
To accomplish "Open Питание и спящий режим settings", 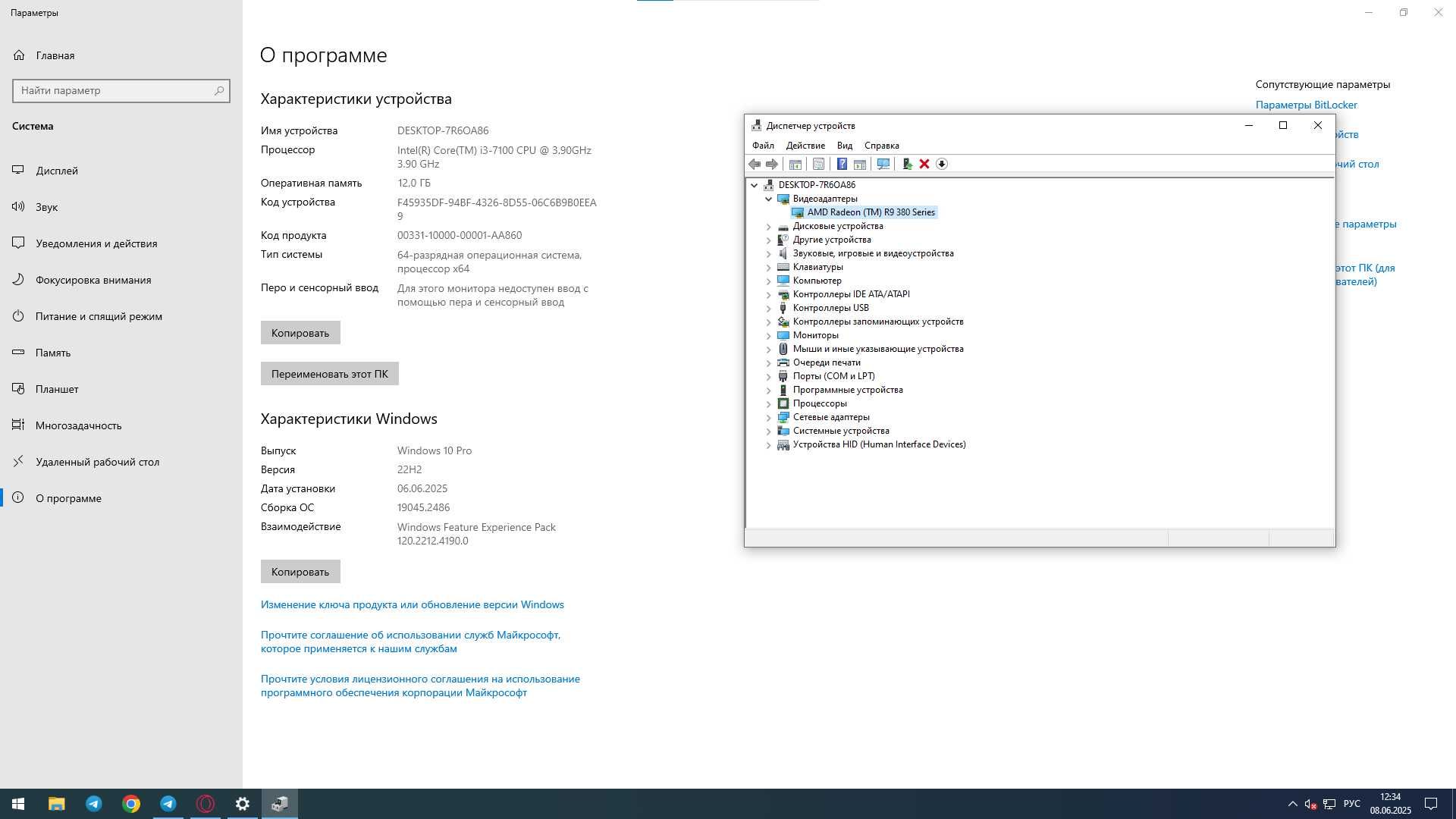I will click(121, 316).
